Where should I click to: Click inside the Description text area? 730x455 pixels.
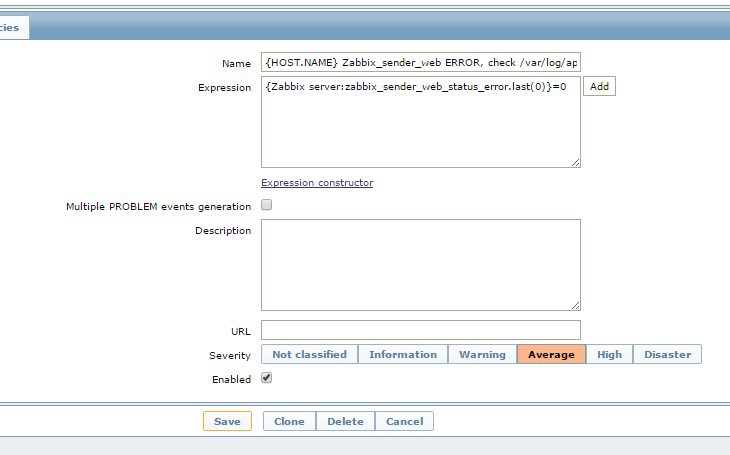(420, 265)
